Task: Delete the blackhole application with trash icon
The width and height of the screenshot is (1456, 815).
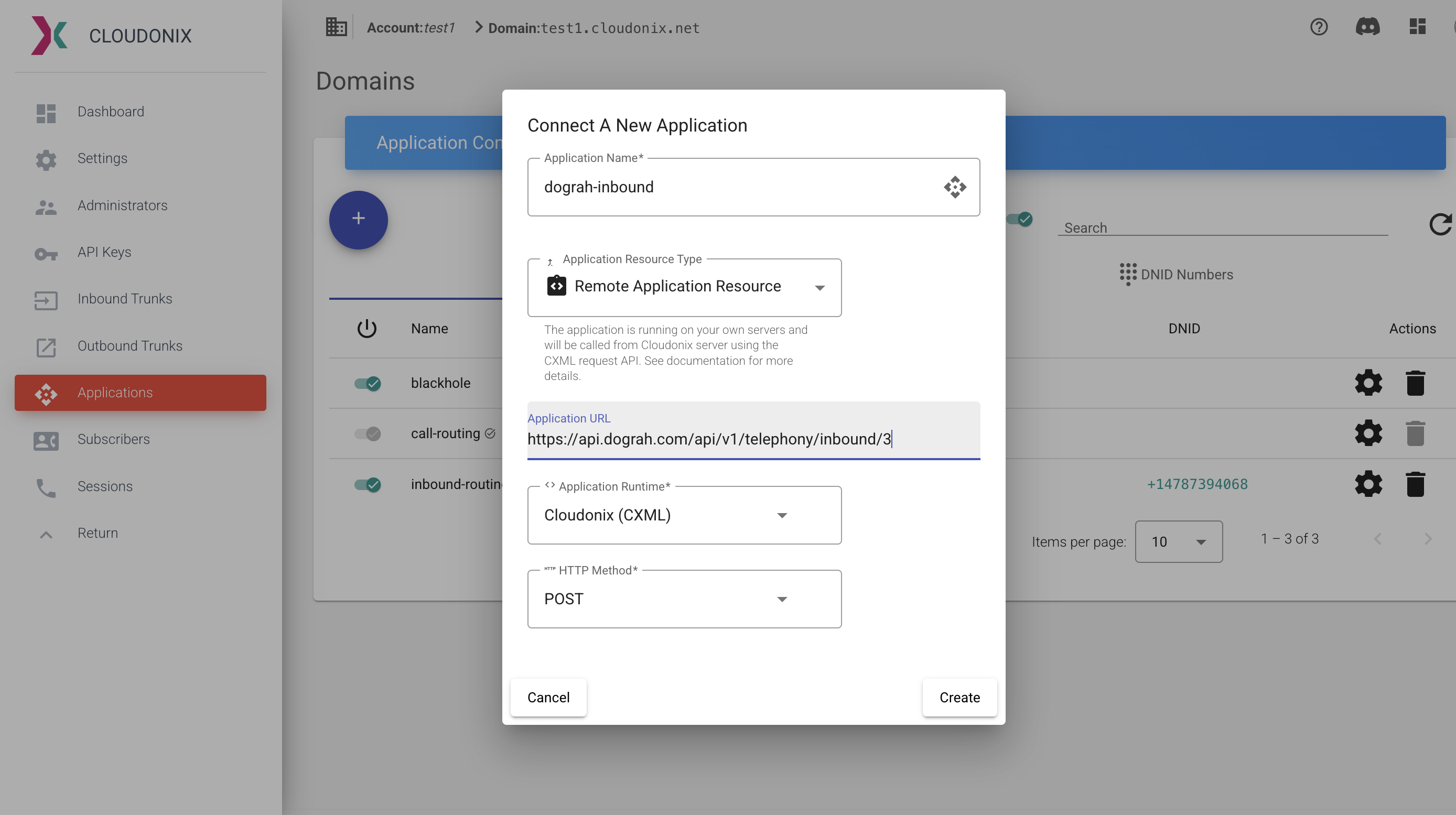Action: click(x=1416, y=382)
